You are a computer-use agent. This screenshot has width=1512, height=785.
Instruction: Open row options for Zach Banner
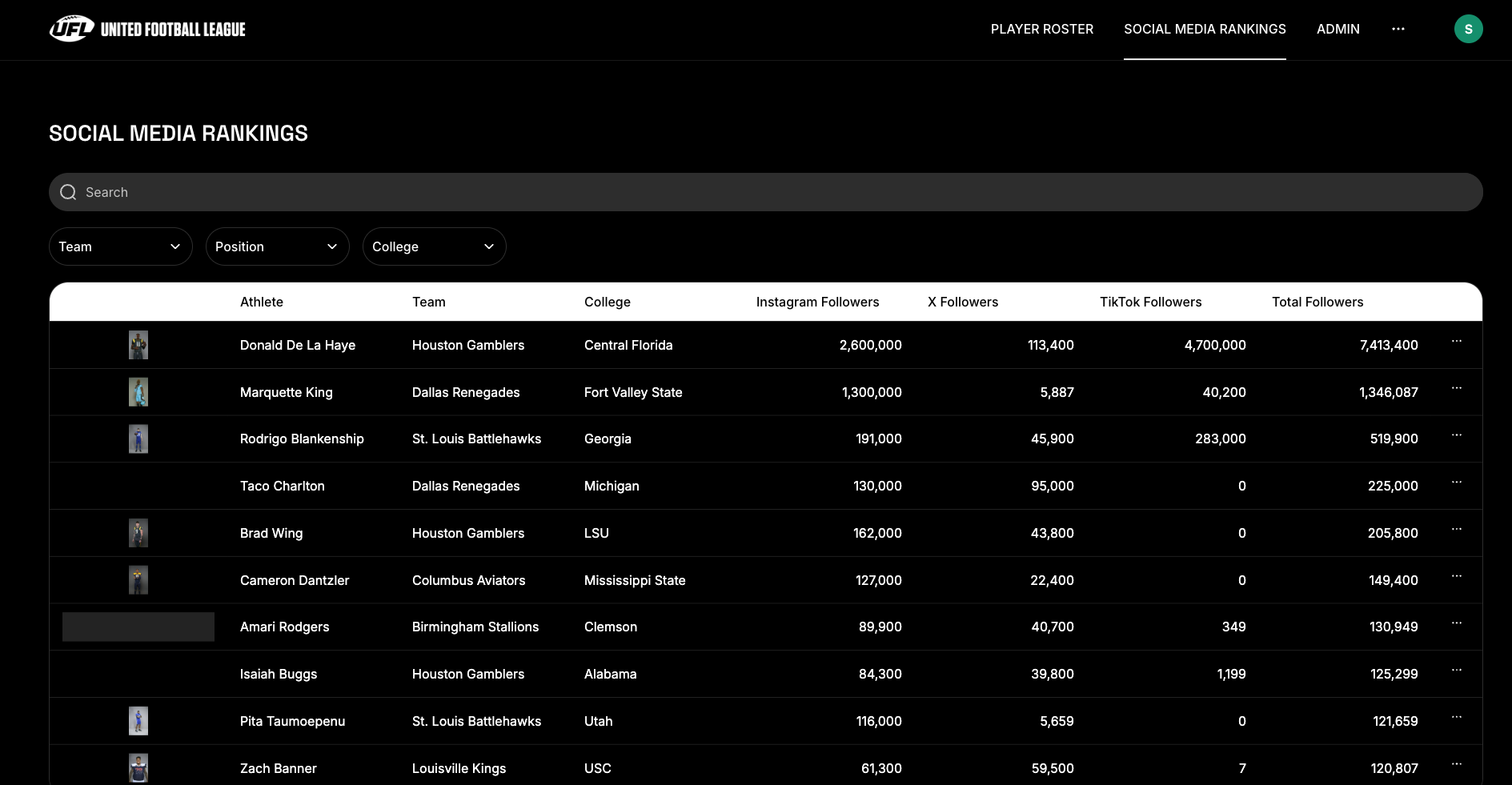[x=1457, y=765]
